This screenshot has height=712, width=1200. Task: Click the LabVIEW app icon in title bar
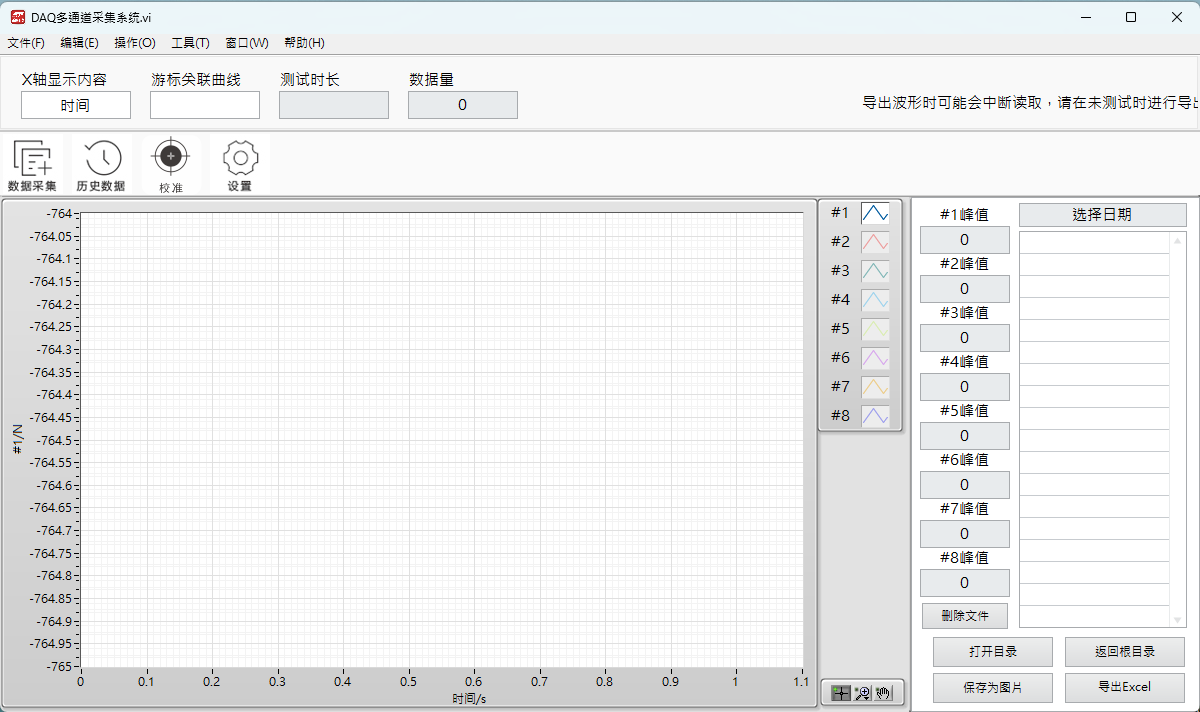[x=18, y=17]
